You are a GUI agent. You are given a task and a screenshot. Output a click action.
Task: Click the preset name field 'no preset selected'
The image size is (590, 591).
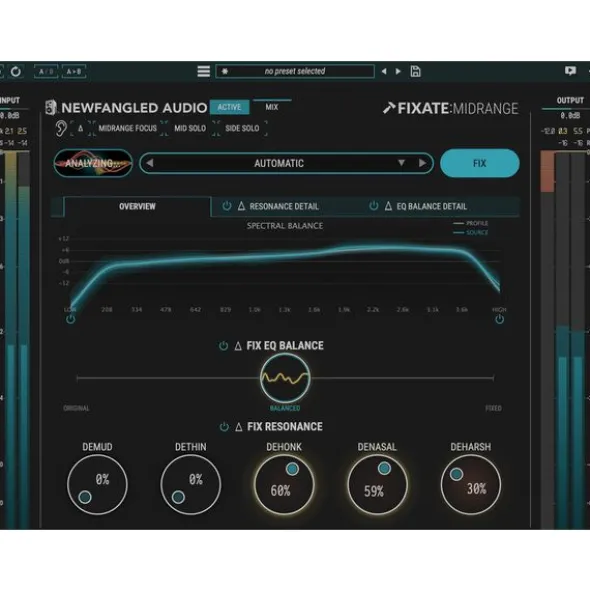(295, 71)
